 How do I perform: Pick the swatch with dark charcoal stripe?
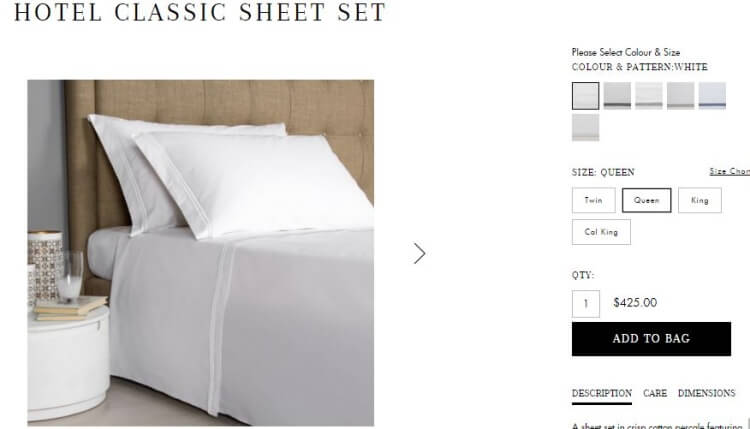(x=617, y=96)
